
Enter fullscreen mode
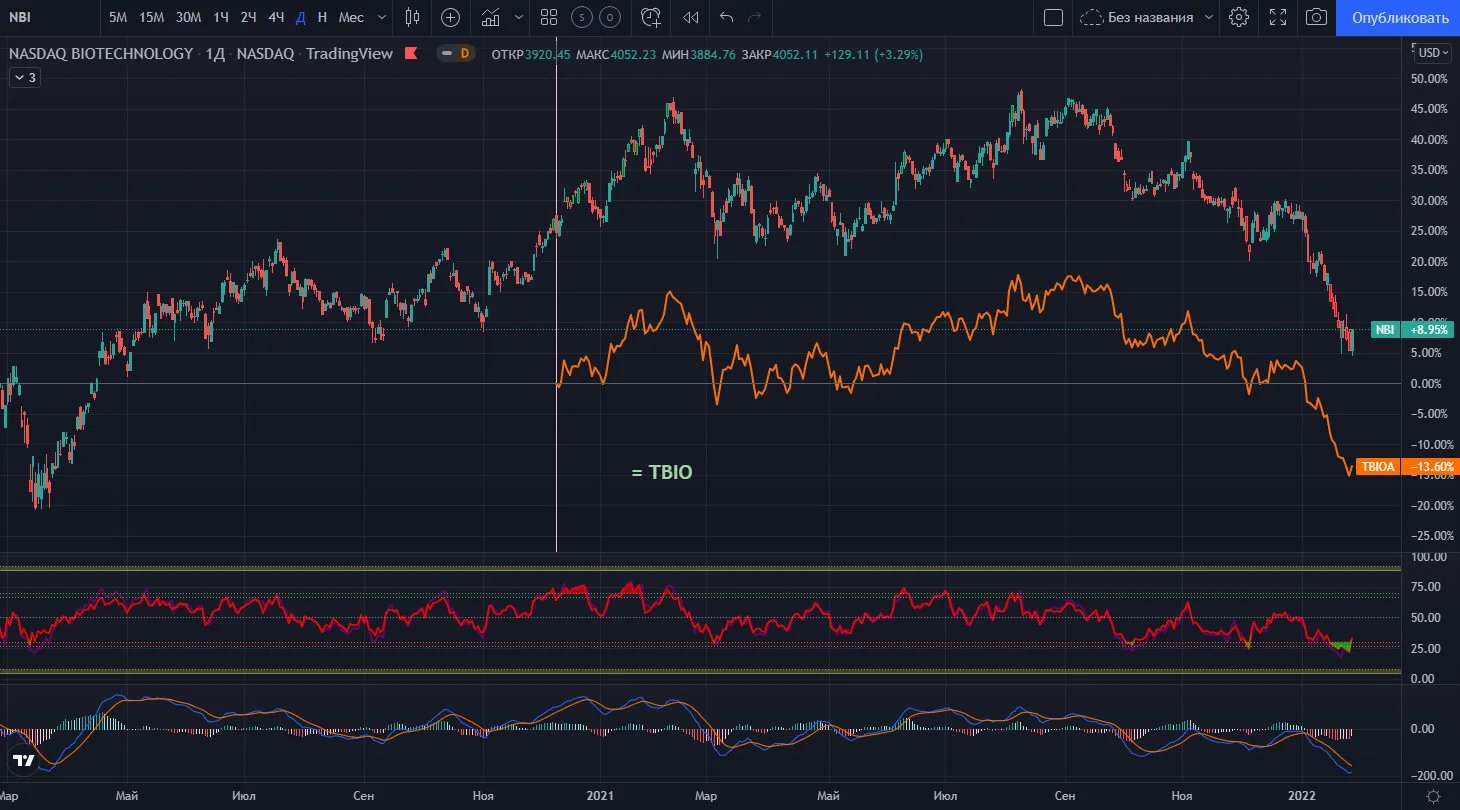pos(1278,17)
